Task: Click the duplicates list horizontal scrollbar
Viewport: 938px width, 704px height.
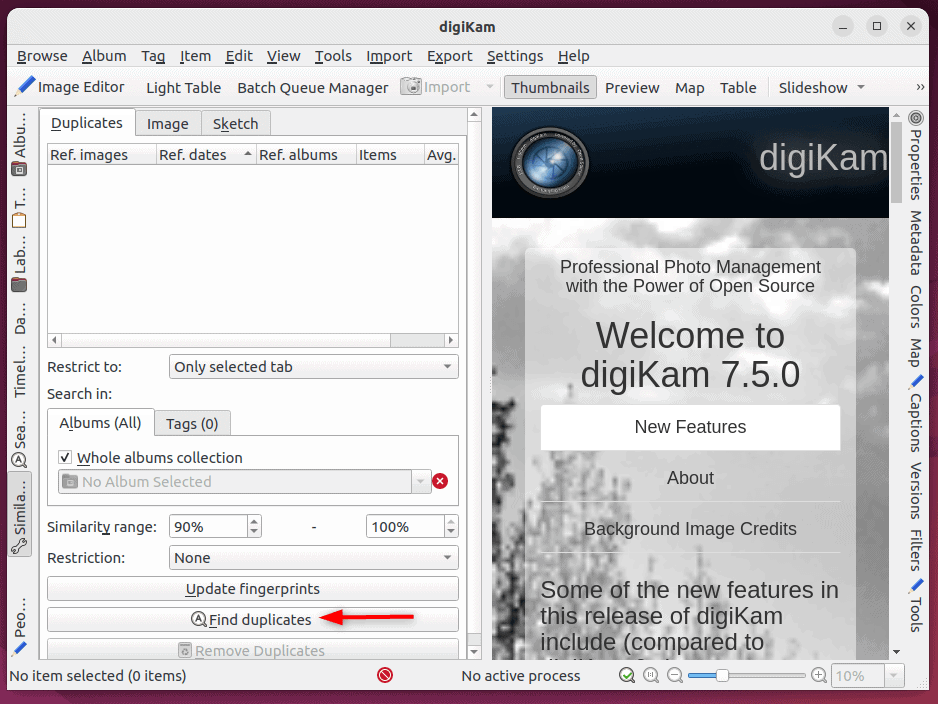Action: point(253,340)
